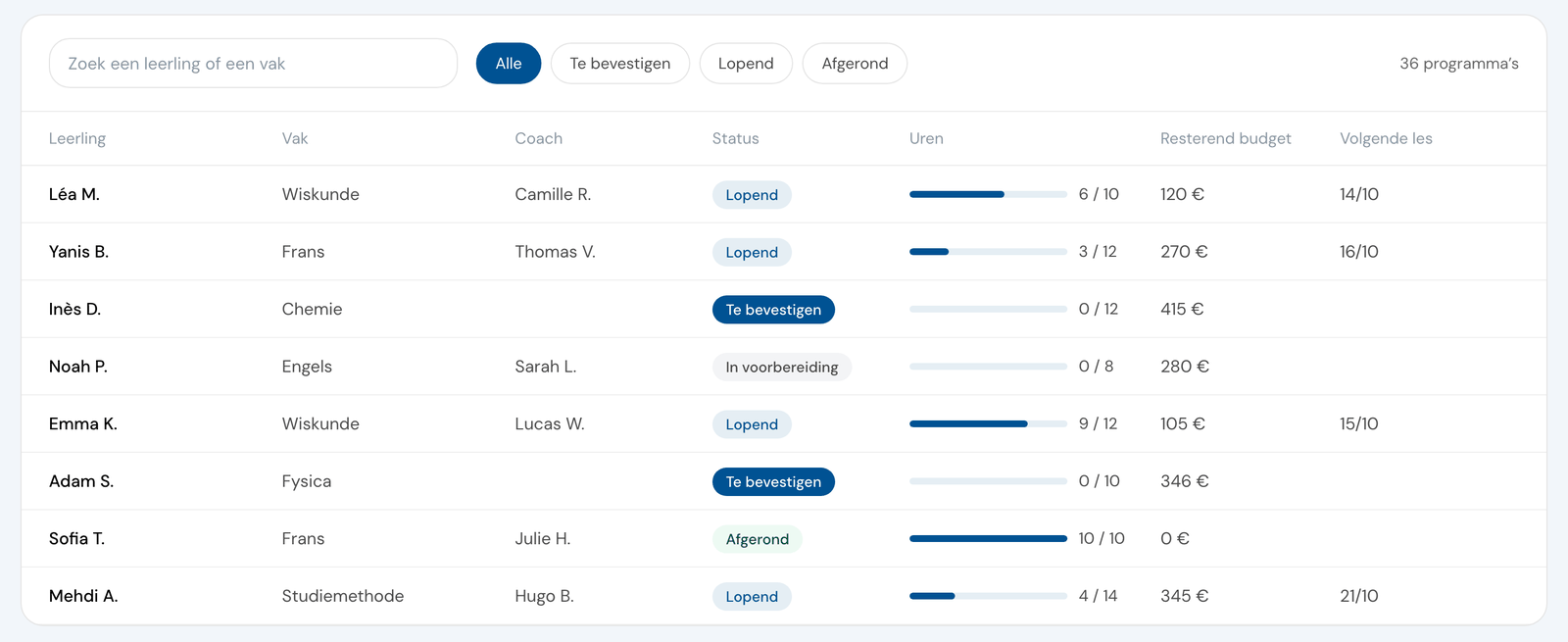Switch to the Te bevestigen filter
This screenshot has height=642, width=1568.
click(620, 64)
